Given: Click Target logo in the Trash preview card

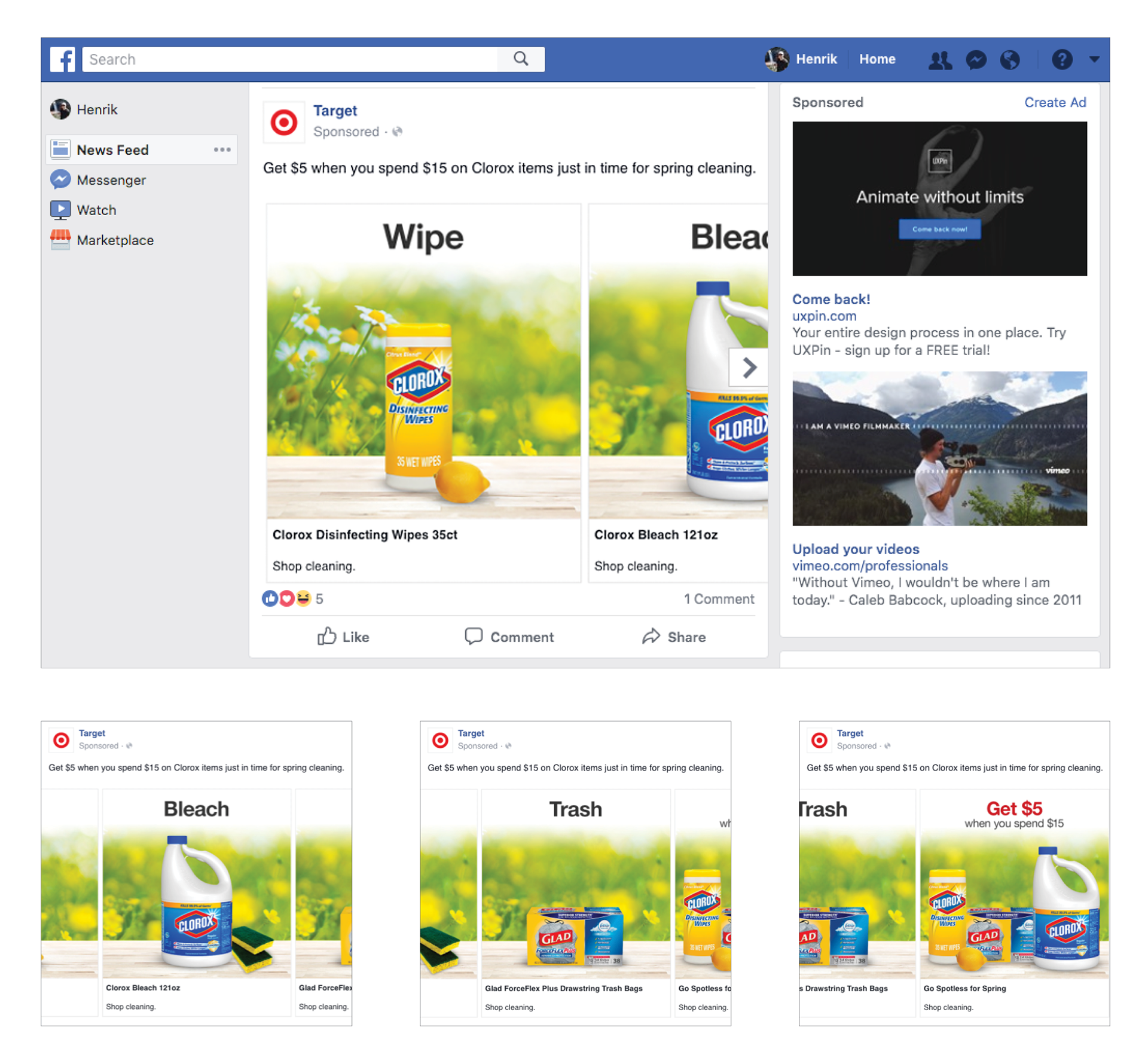Looking at the screenshot, I should coord(440,740).
